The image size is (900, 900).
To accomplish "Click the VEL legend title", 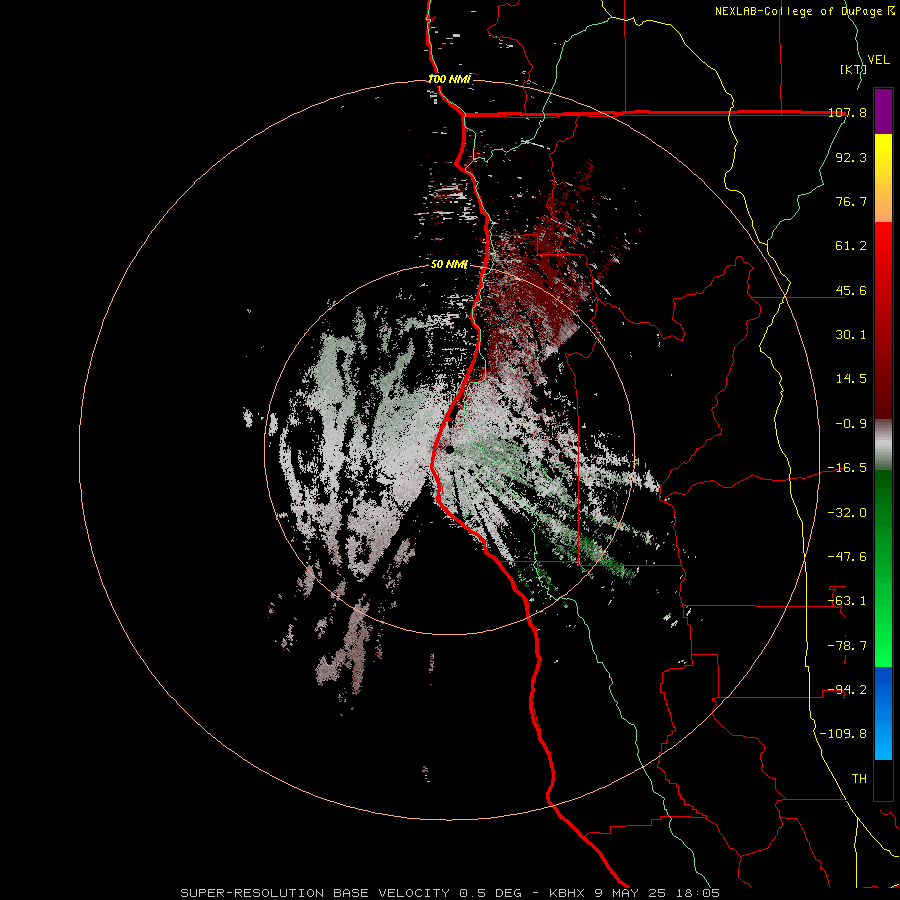I will (x=878, y=60).
